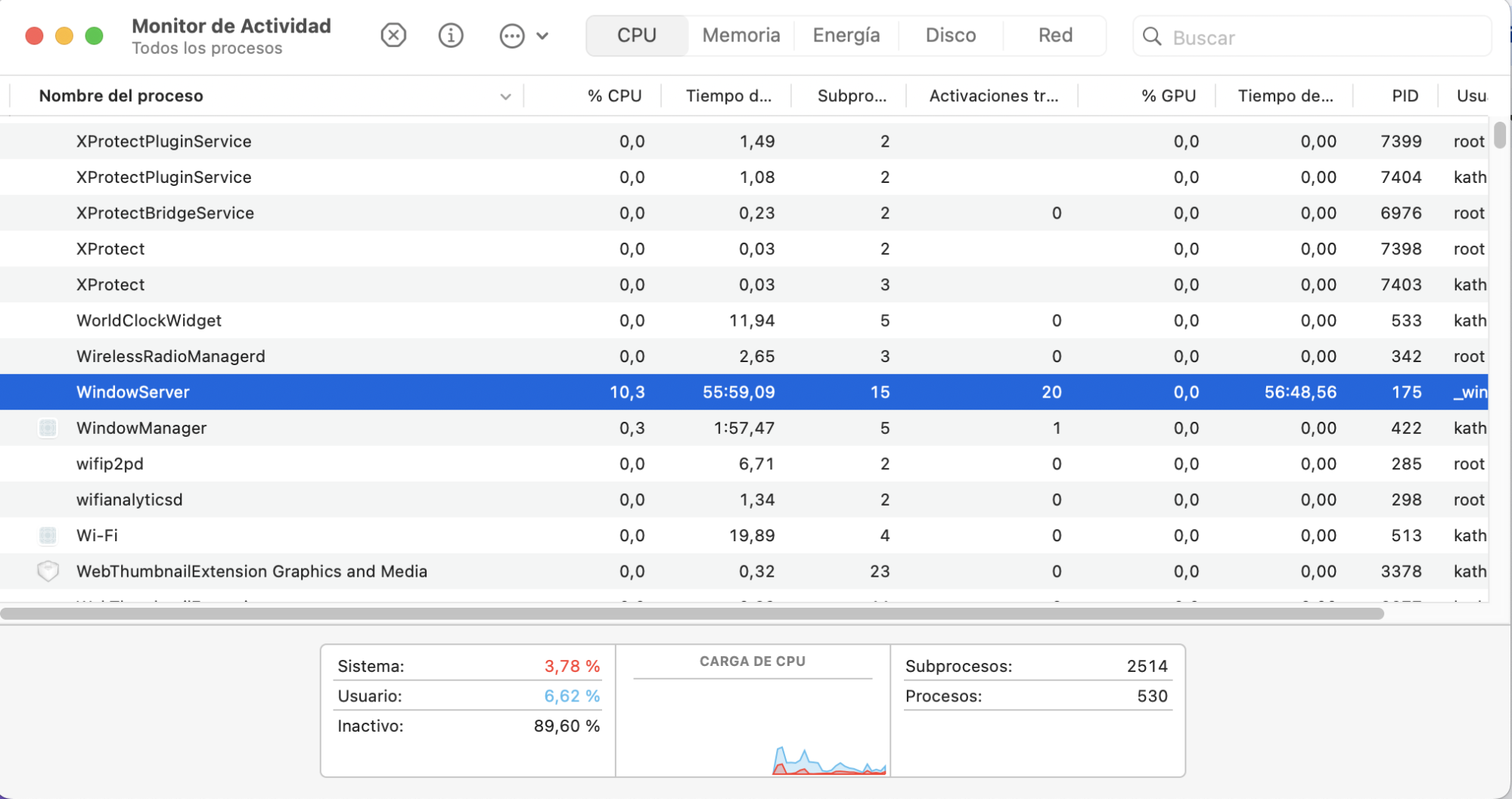The height and width of the screenshot is (799, 1512).
Task: Click the Inactivo 89,60 % value
Action: (x=567, y=726)
